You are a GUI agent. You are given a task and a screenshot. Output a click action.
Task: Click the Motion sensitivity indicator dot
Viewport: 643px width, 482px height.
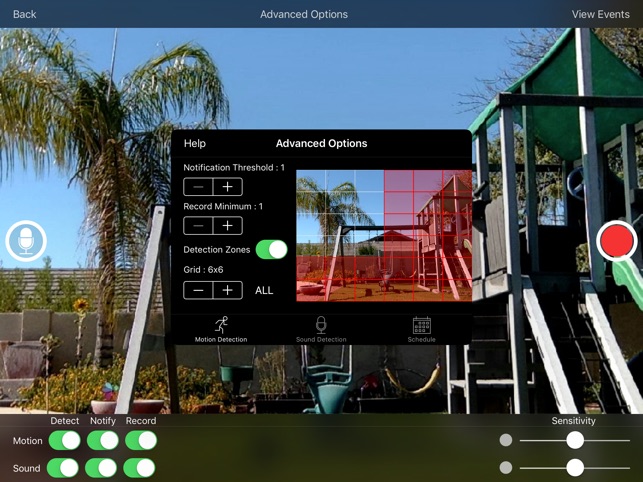click(506, 440)
